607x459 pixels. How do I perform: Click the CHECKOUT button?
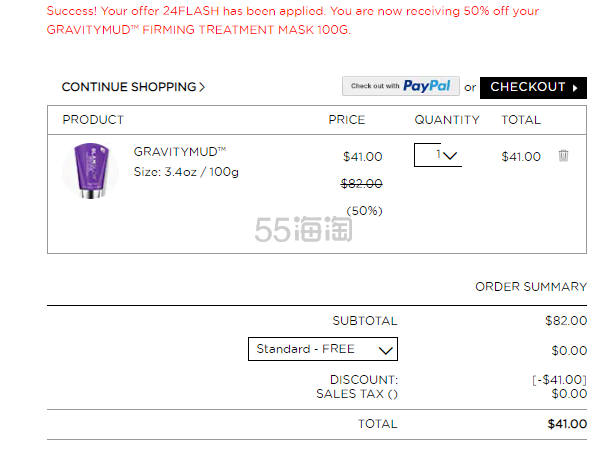(x=533, y=88)
